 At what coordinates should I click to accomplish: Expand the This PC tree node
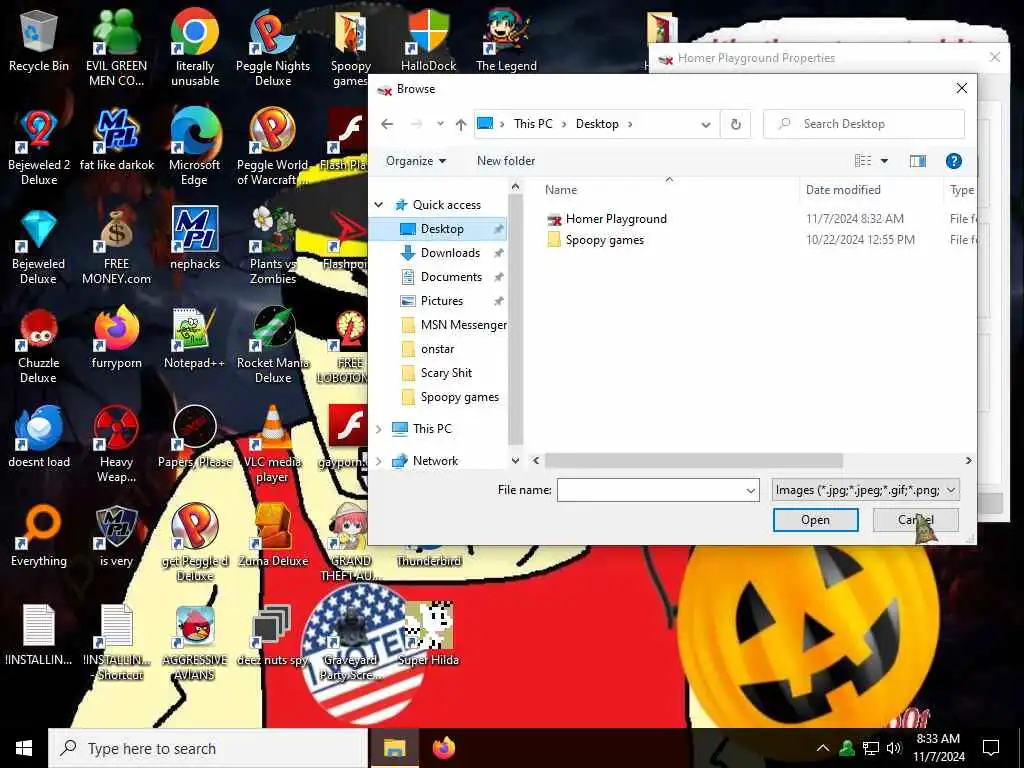click(x=379, y=429)
